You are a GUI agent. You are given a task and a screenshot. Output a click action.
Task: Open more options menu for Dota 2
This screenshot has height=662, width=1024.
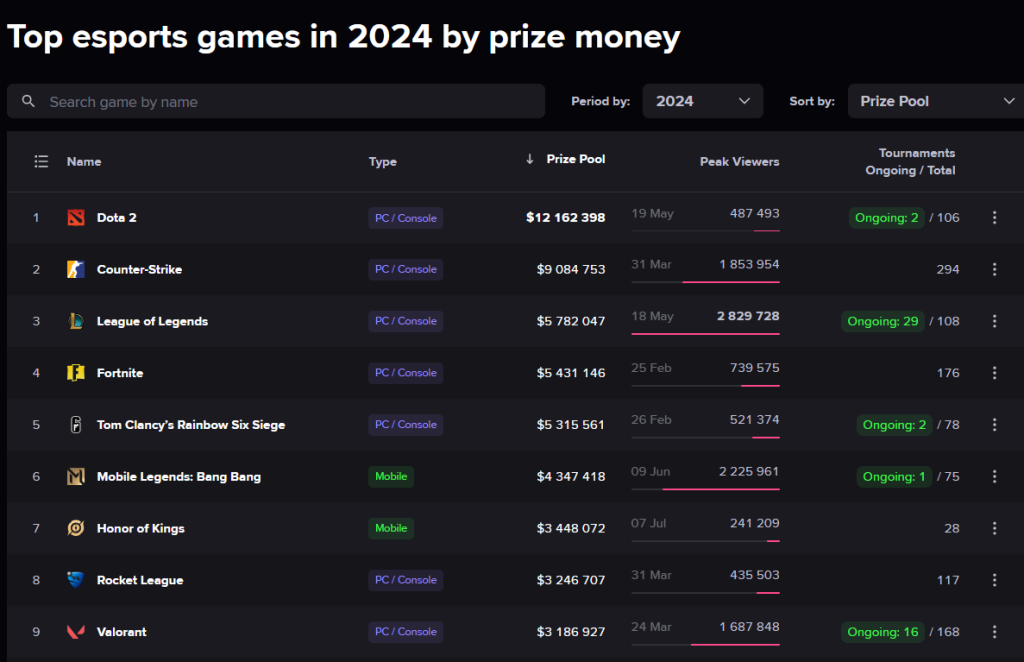coord(994,218)
